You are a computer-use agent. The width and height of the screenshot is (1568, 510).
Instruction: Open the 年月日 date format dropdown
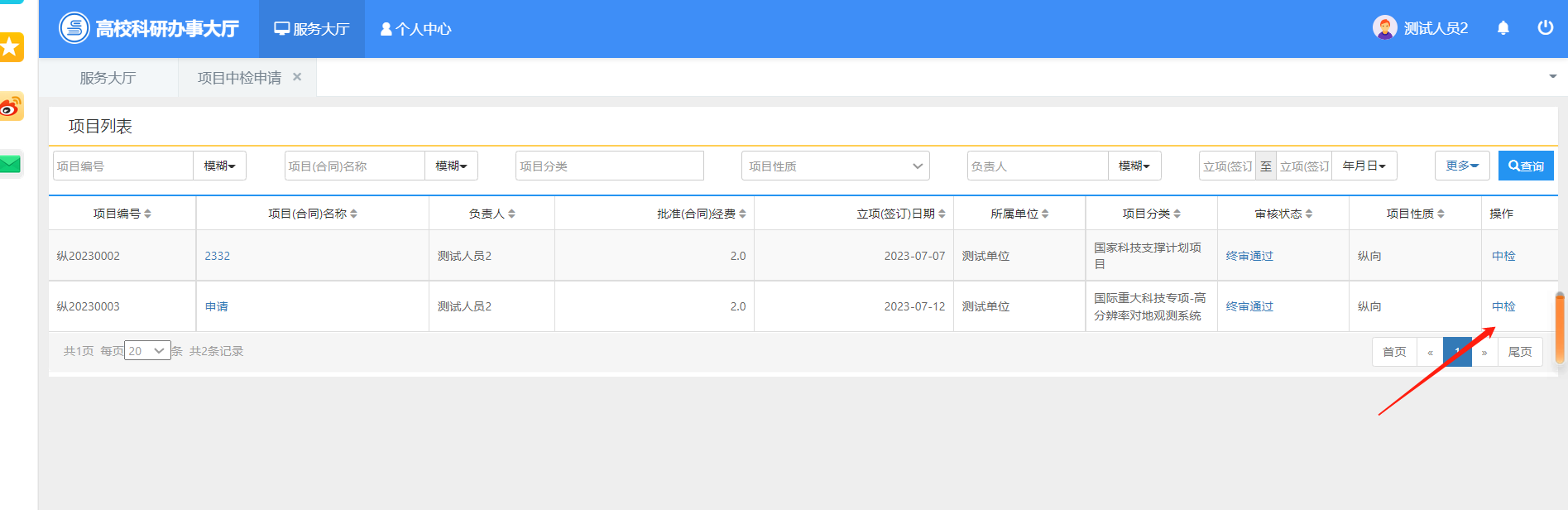click(1364, 166)
